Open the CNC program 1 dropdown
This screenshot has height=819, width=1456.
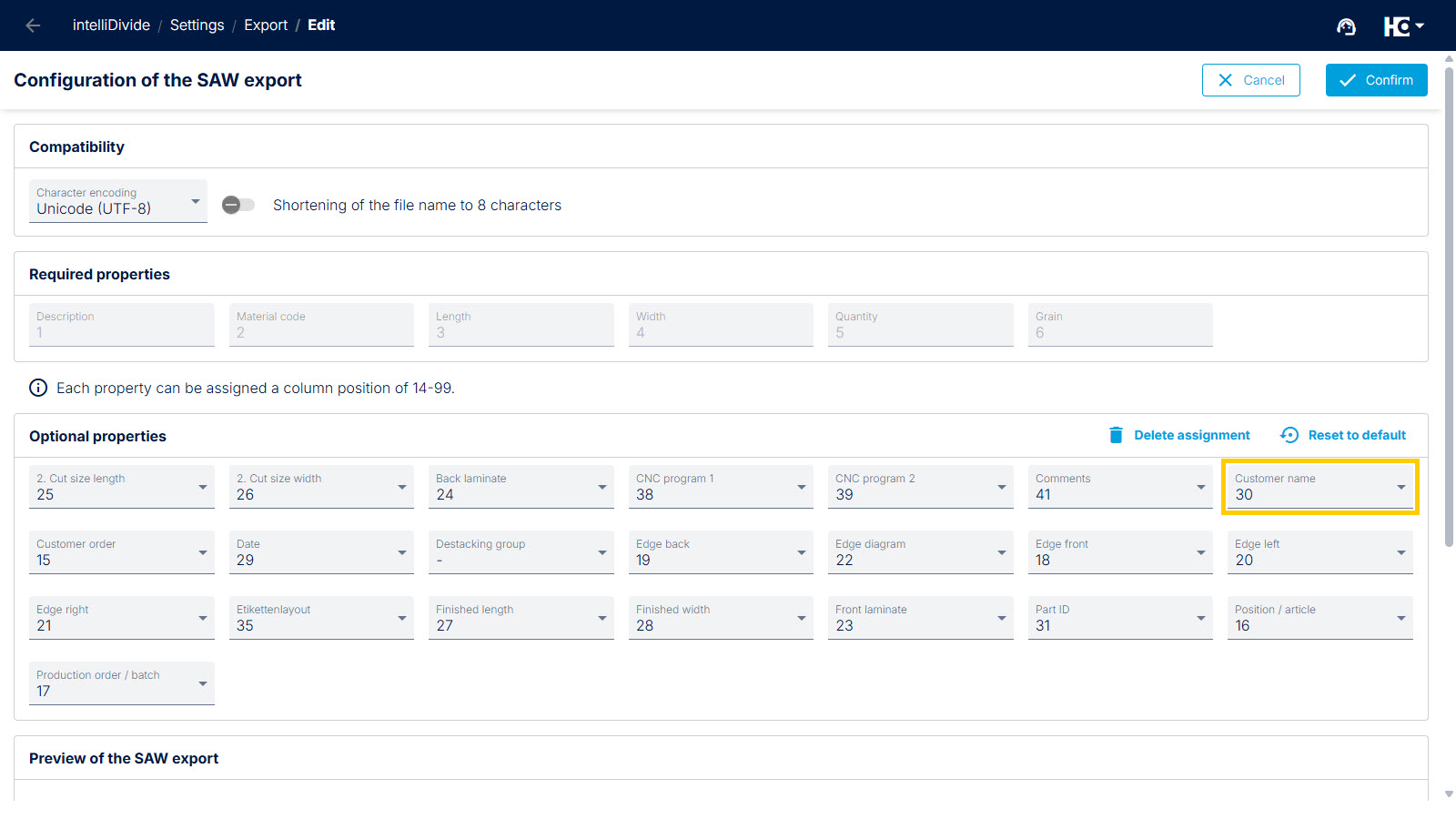pos(721,487)
